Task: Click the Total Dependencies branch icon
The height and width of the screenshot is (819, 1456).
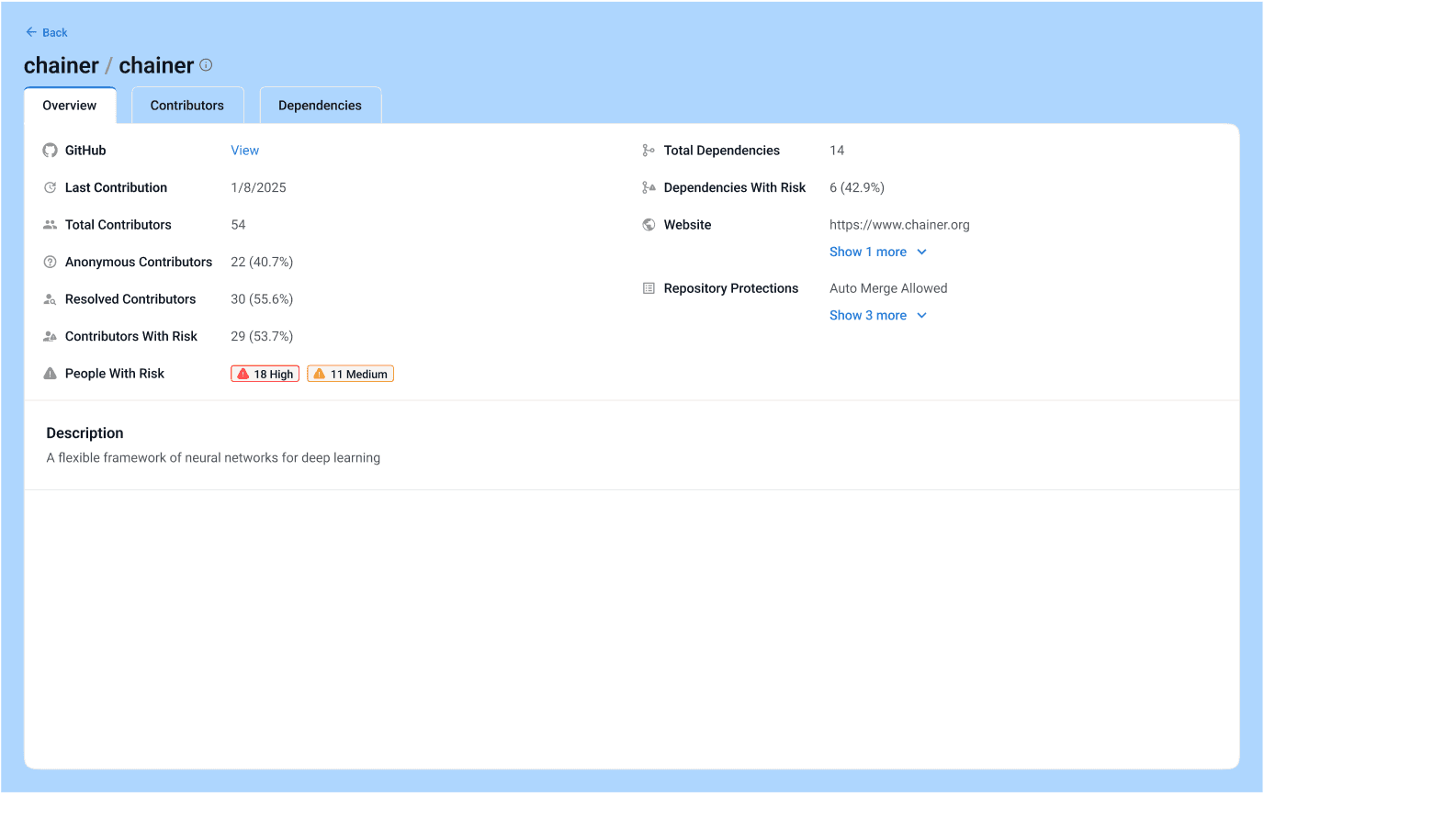Action: coord(649,151)
